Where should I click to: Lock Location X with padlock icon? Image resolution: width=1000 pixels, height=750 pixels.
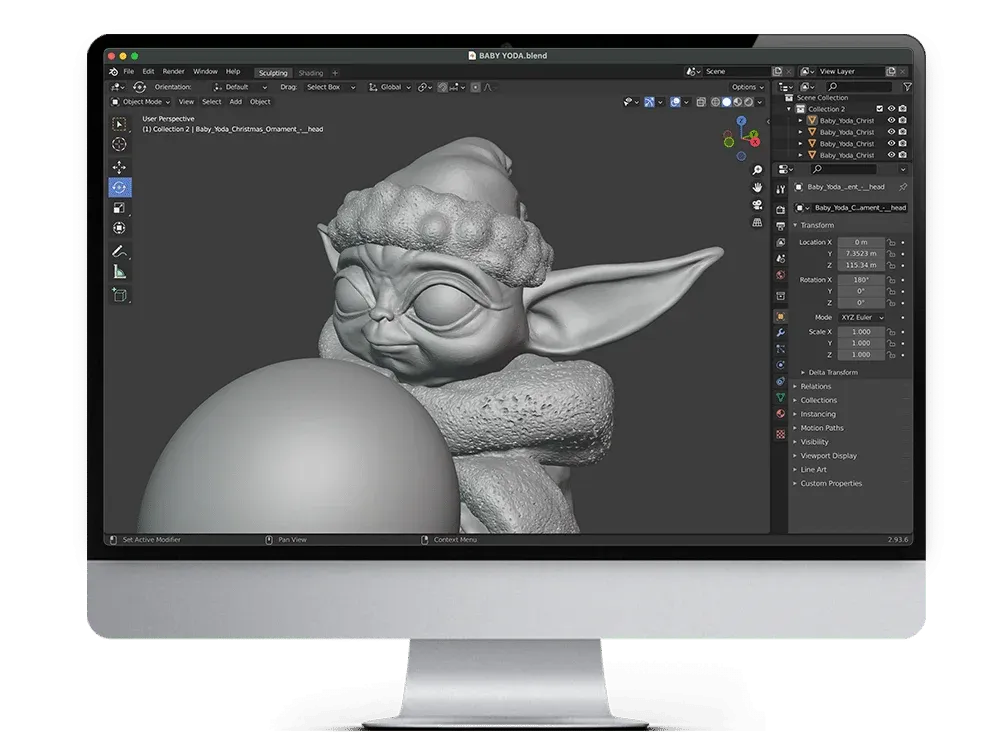click(x=892, y=242)
